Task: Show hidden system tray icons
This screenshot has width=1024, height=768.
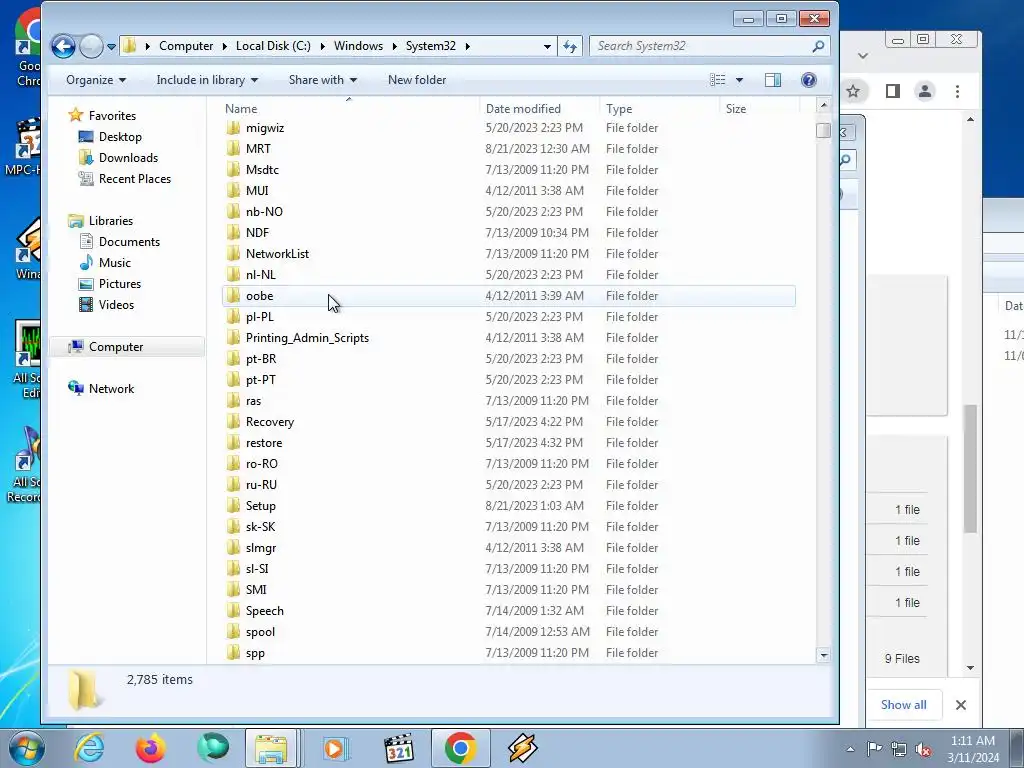Action: click(x=850, y=749)
